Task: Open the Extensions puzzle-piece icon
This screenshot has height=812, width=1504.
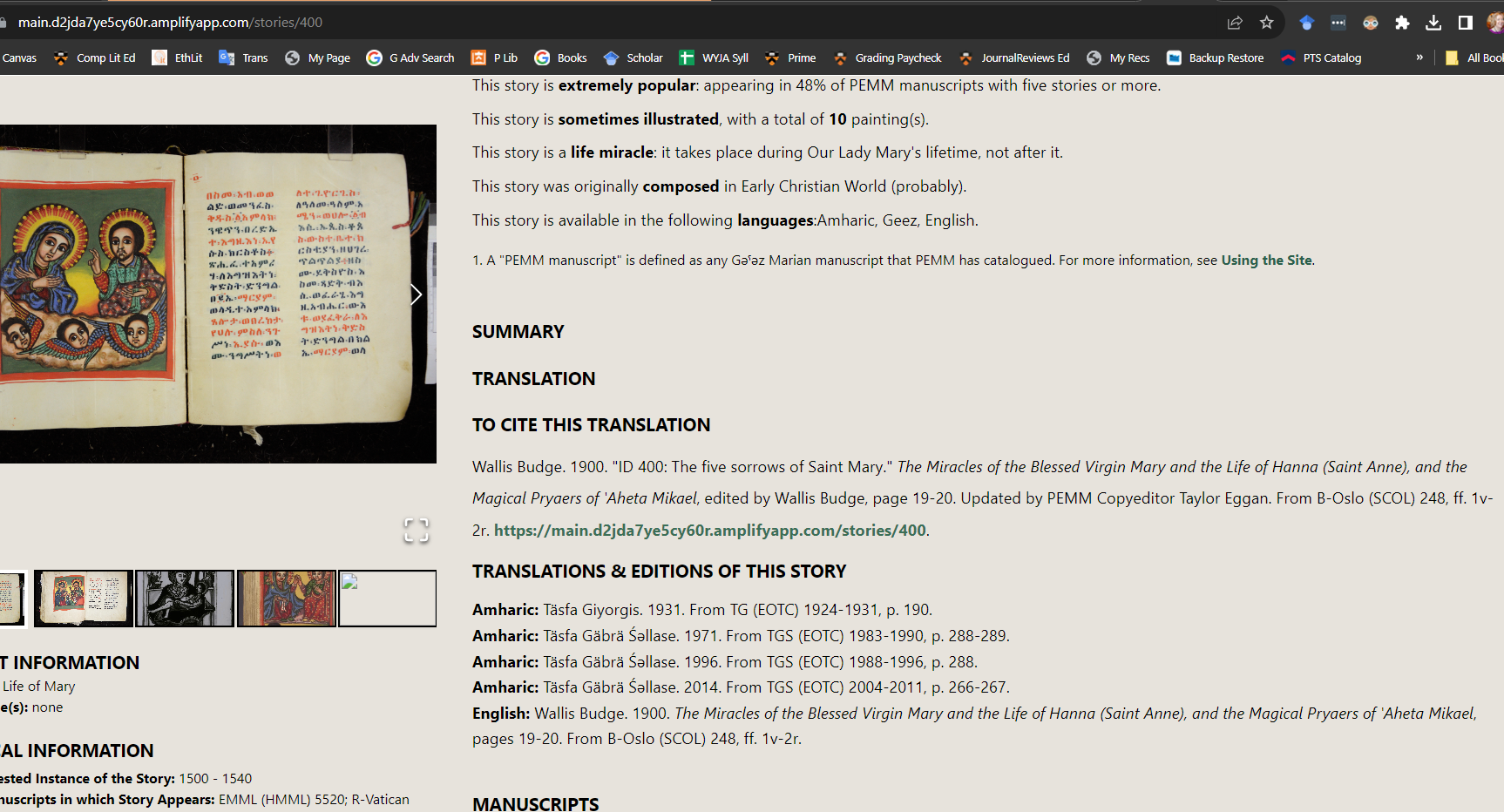Action: pos(1402,23)
